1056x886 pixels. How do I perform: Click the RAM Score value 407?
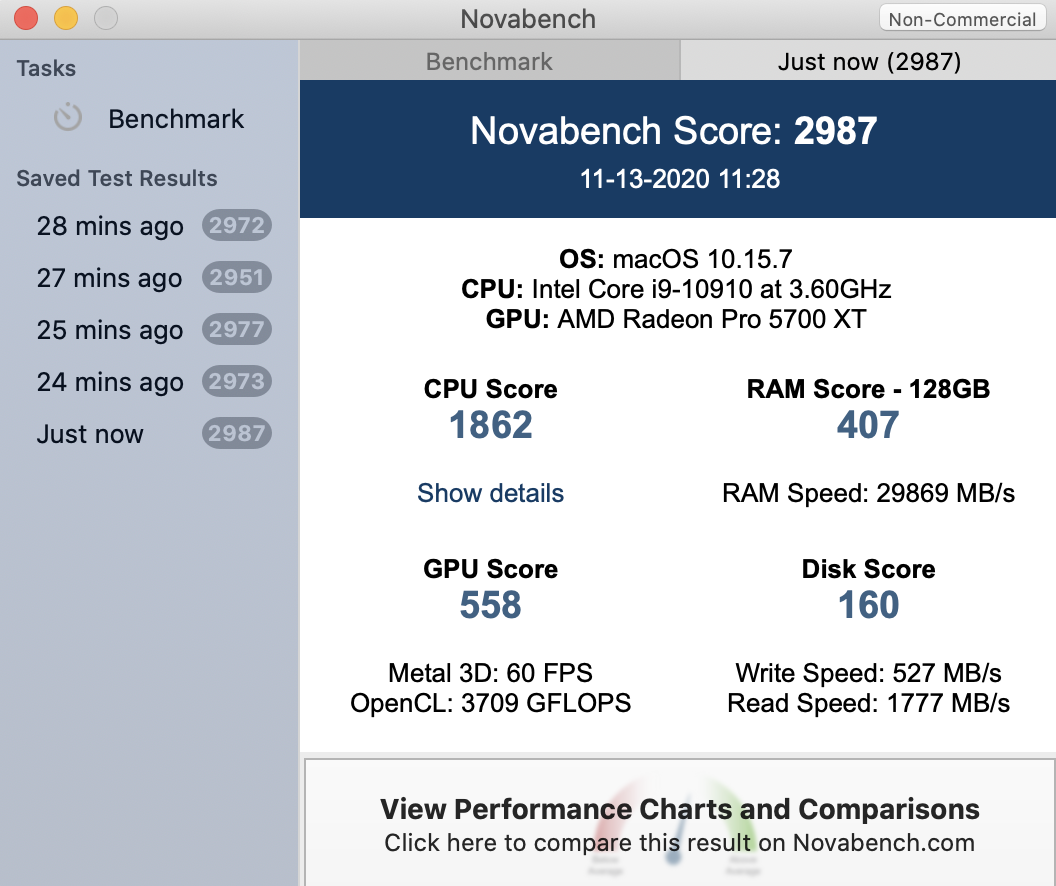coord(868,425)
